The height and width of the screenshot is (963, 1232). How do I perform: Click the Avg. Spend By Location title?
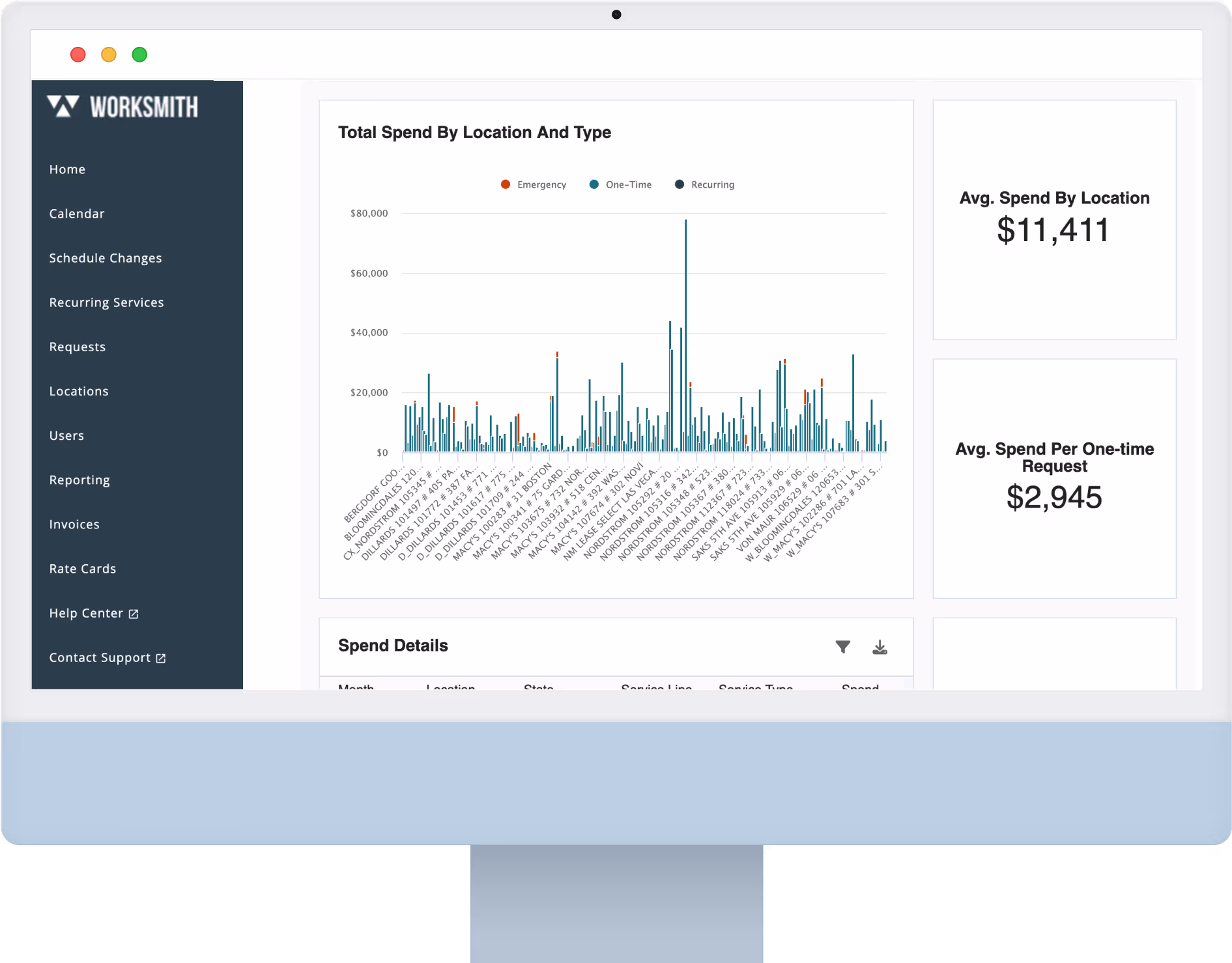[x=1054, y=198]
